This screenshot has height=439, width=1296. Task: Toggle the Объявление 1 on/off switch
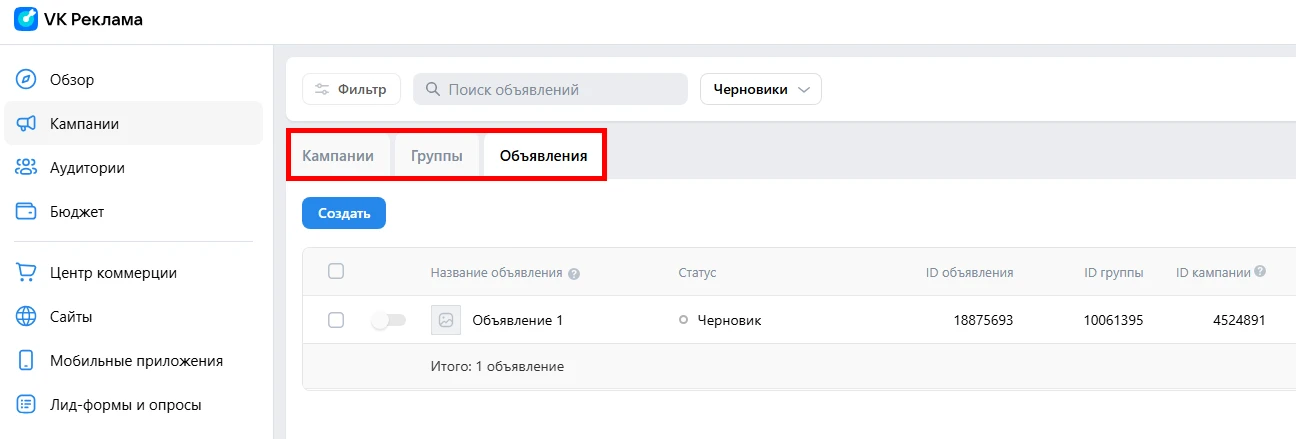click(388, 320)
